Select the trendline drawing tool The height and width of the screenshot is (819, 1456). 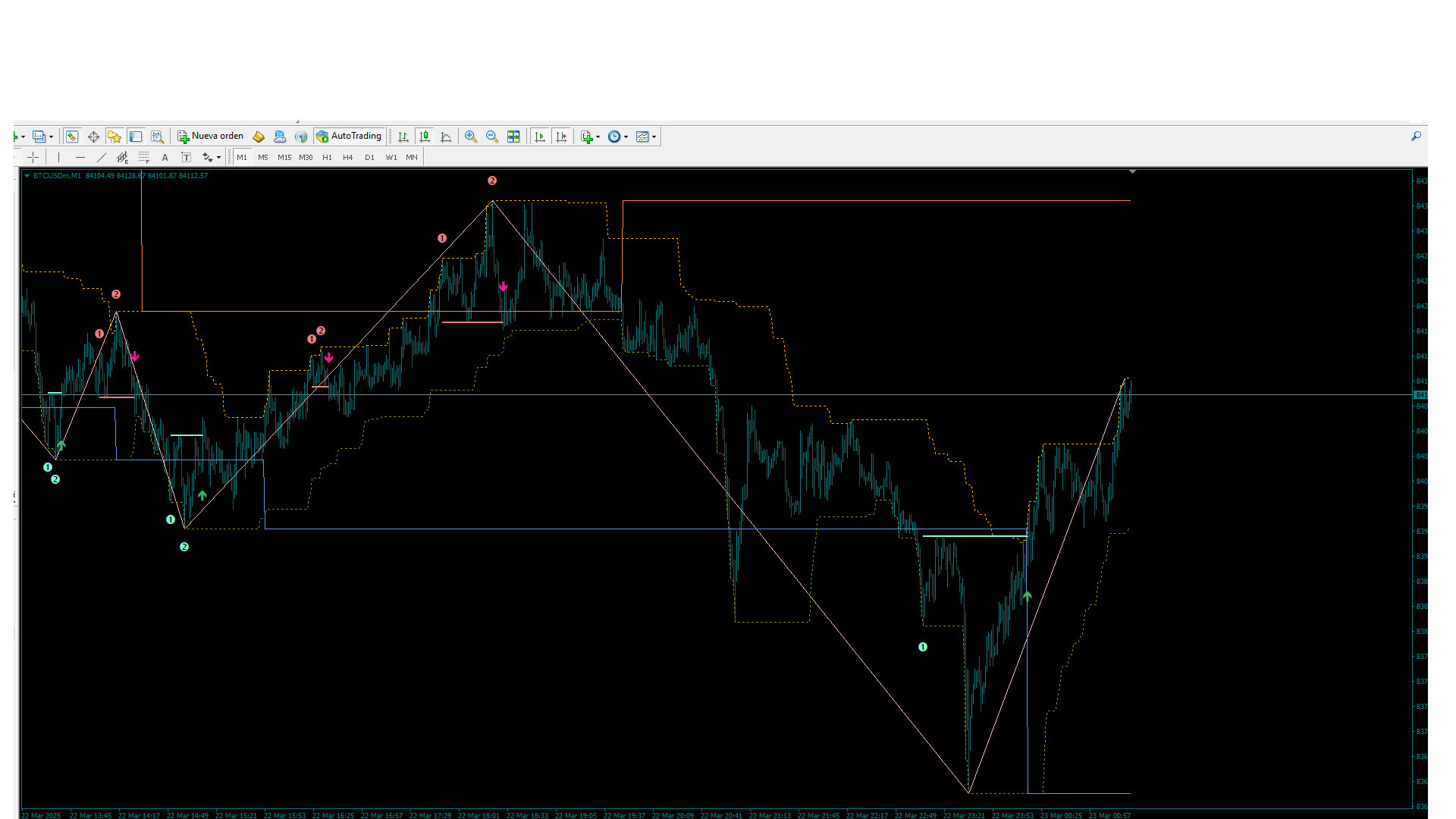pyautogui.click(x=101, y=158)
